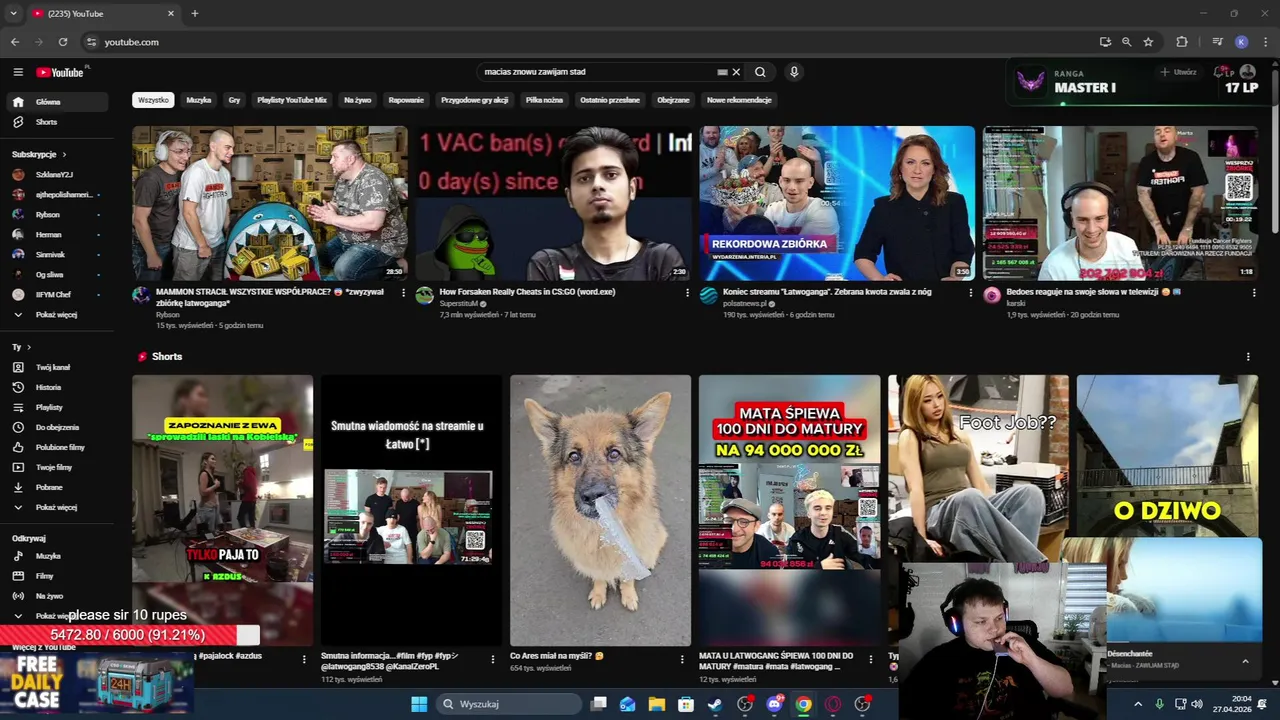Open the Do obejrzenia list
Viewport: 1280px width, 720px height.
pos(58,427)
